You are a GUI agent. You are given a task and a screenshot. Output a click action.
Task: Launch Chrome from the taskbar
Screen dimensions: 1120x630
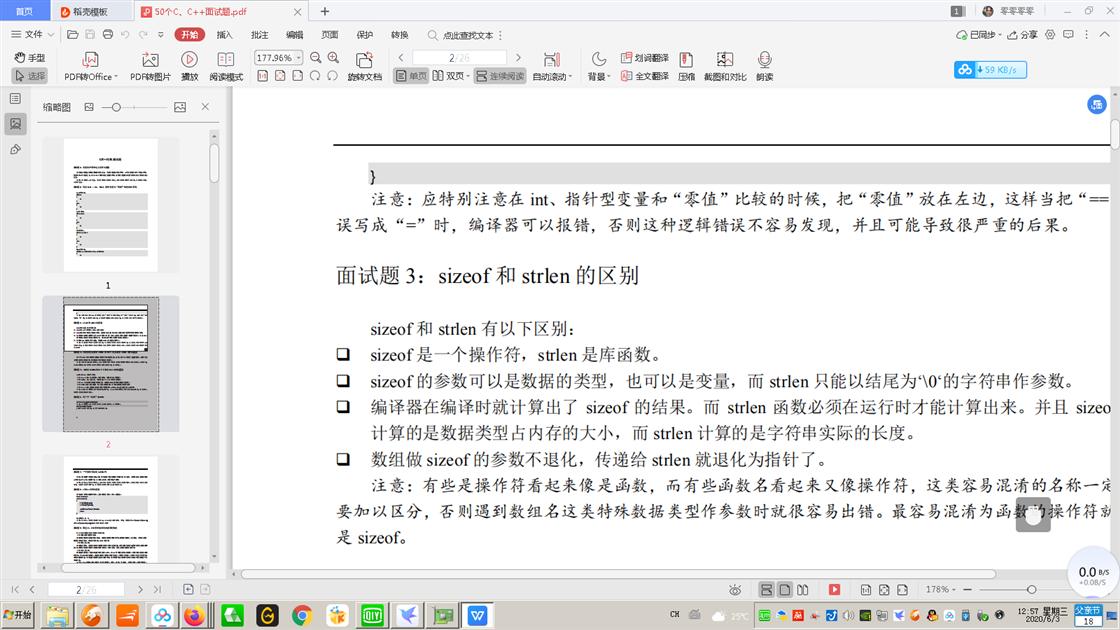point(302,615)
